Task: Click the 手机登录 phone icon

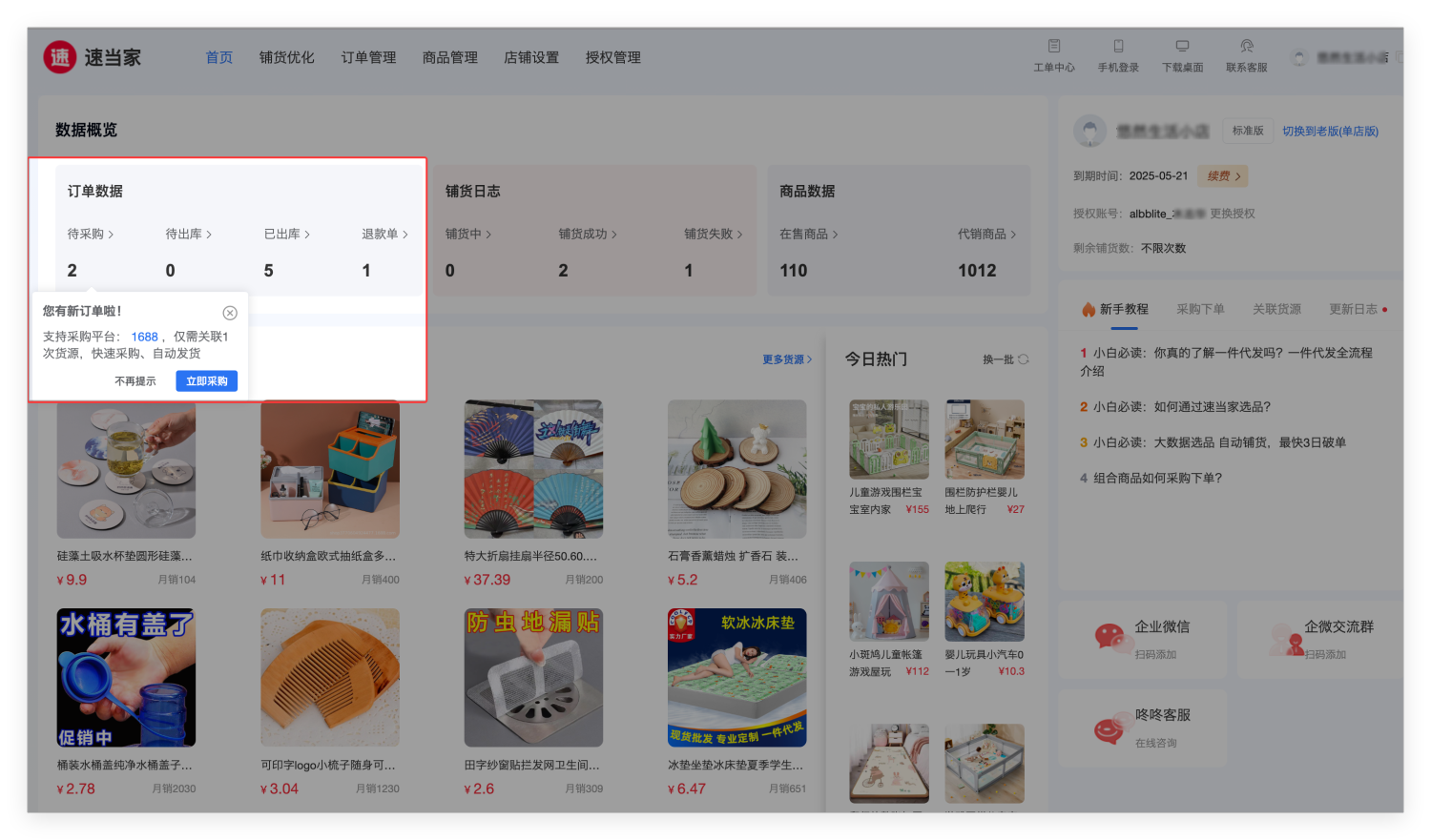Action: 1118,46
